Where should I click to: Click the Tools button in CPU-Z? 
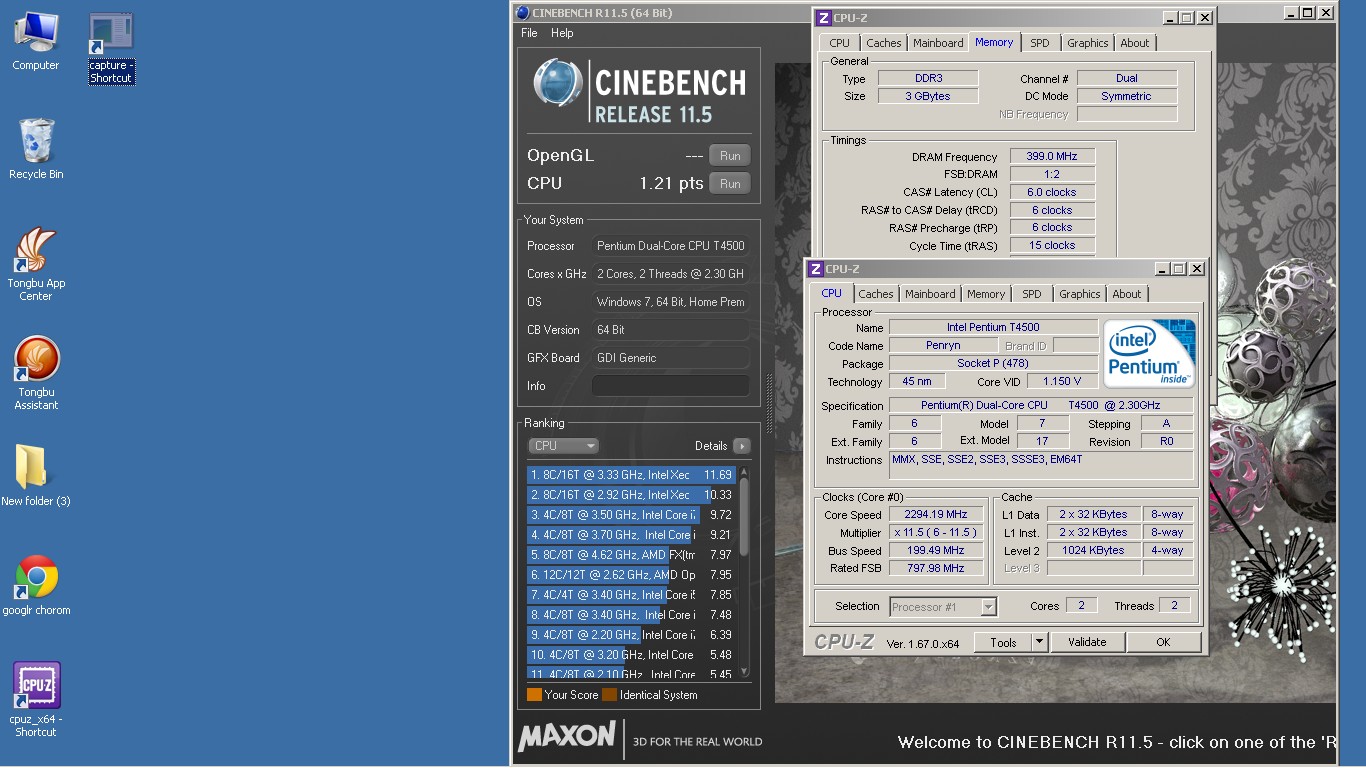[1003, 643]
